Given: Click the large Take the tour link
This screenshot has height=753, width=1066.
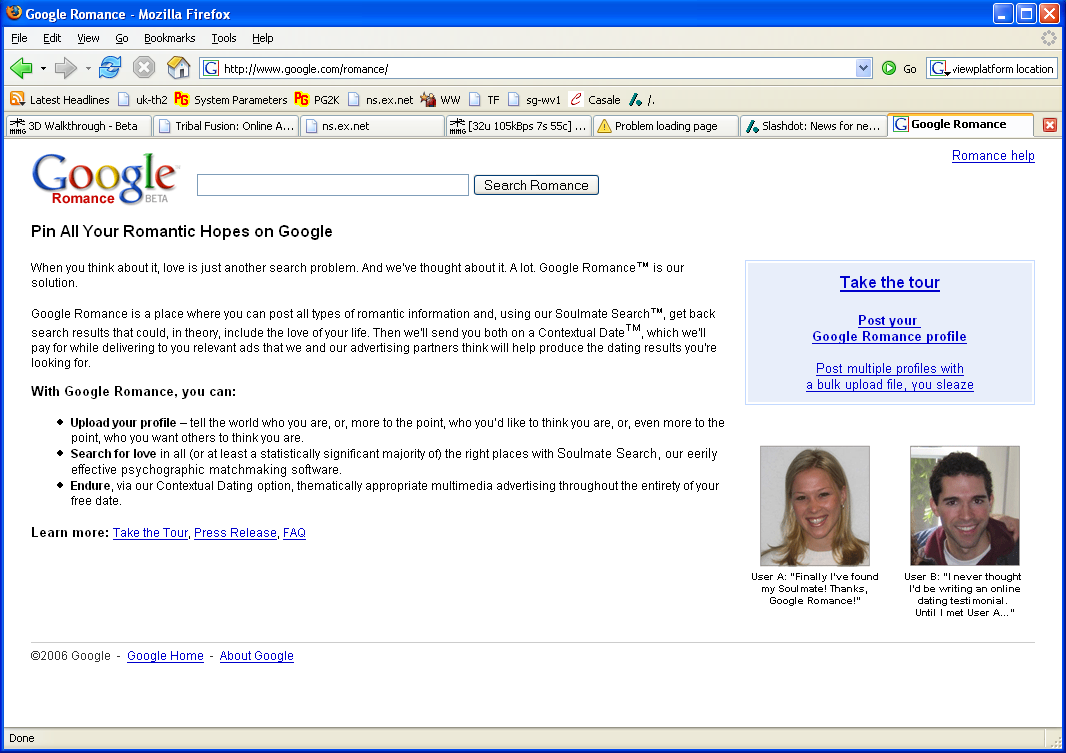Looking at the screenshot, I should click(889, 283).
